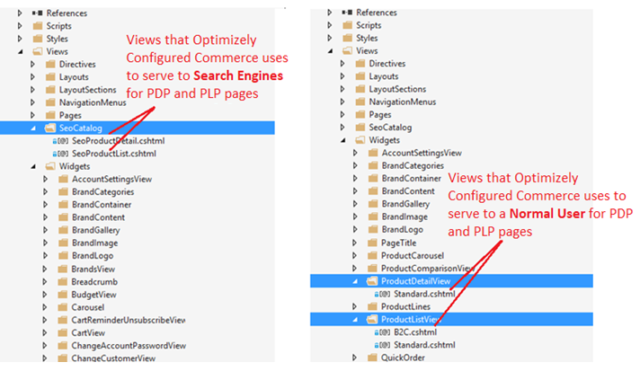Image resolution: width=640 pixels, height=380 pixels.
Task: Select the Breadcrumb folder
Action: [x=94, y=282]
